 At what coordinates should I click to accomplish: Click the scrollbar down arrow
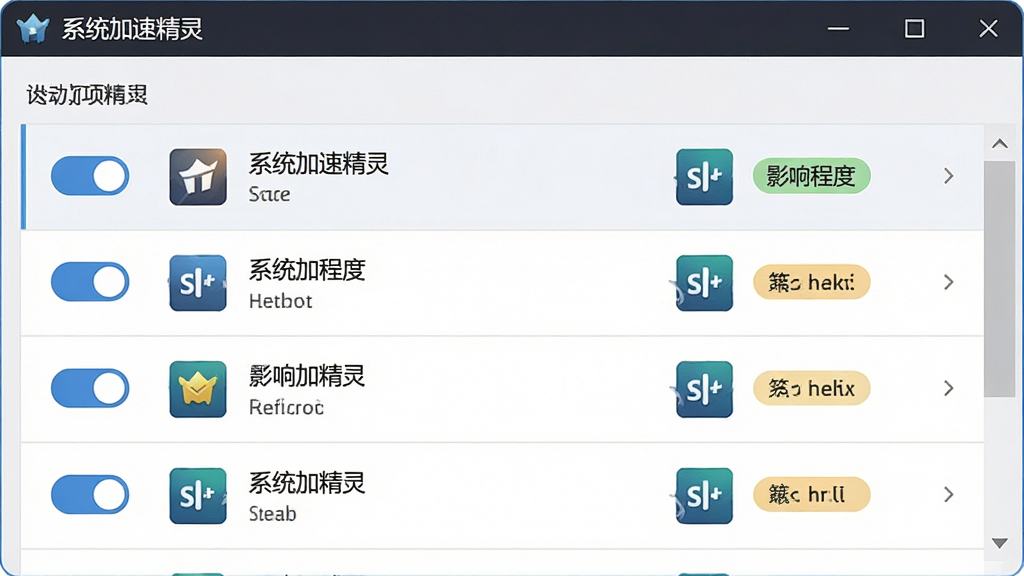click(999, 543)
